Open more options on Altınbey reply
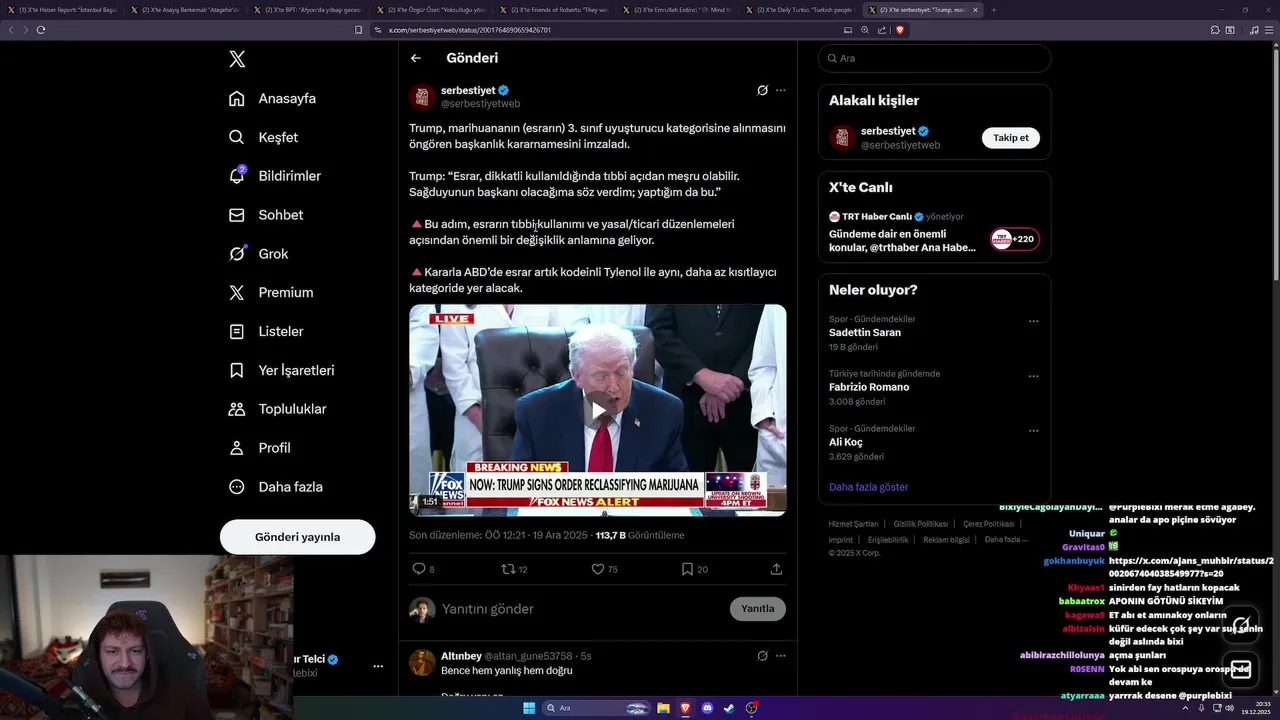This screenshot has height=720, width=1280. [781, 656]
